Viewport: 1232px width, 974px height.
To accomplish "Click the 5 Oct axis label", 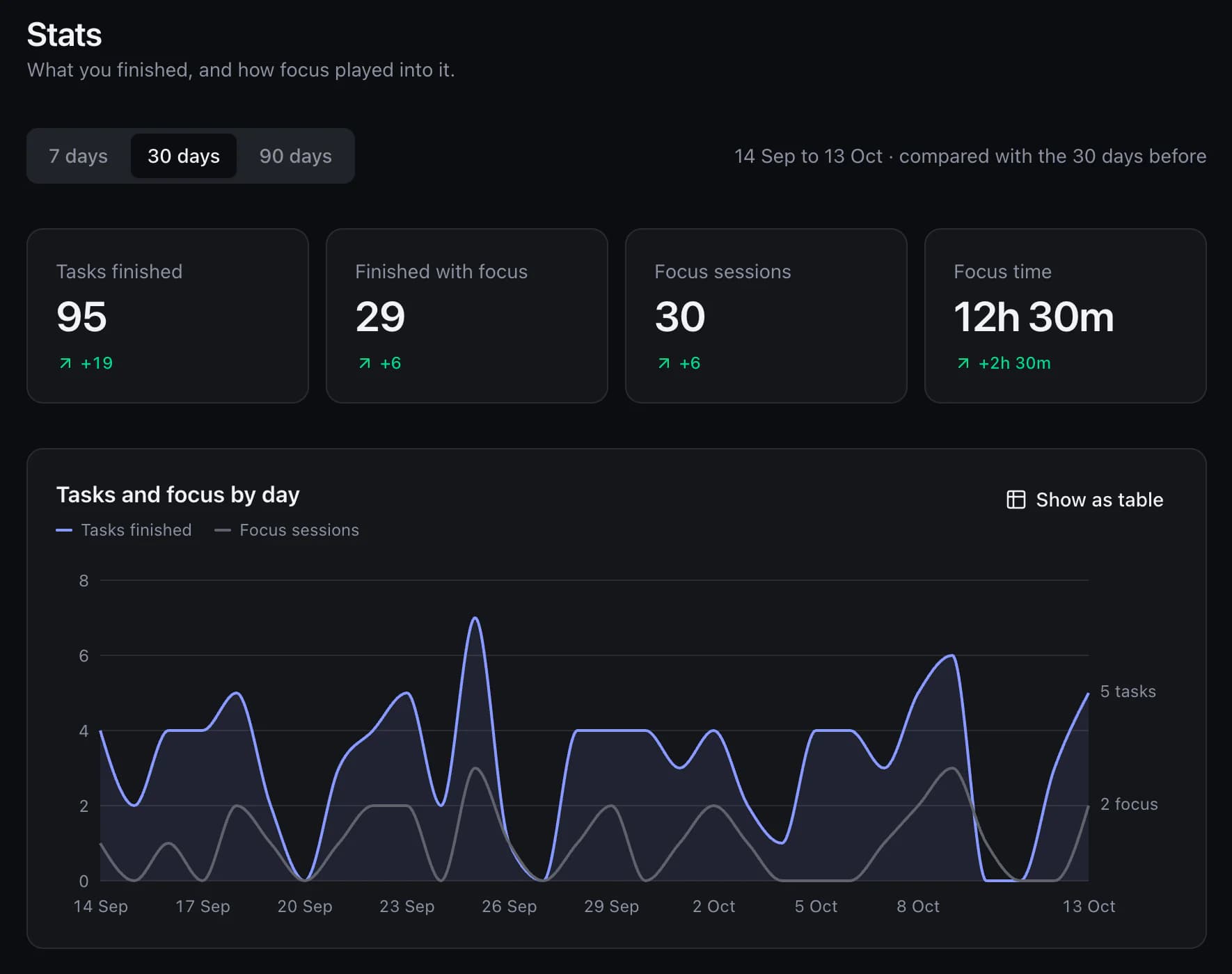I will click(816, 907).
